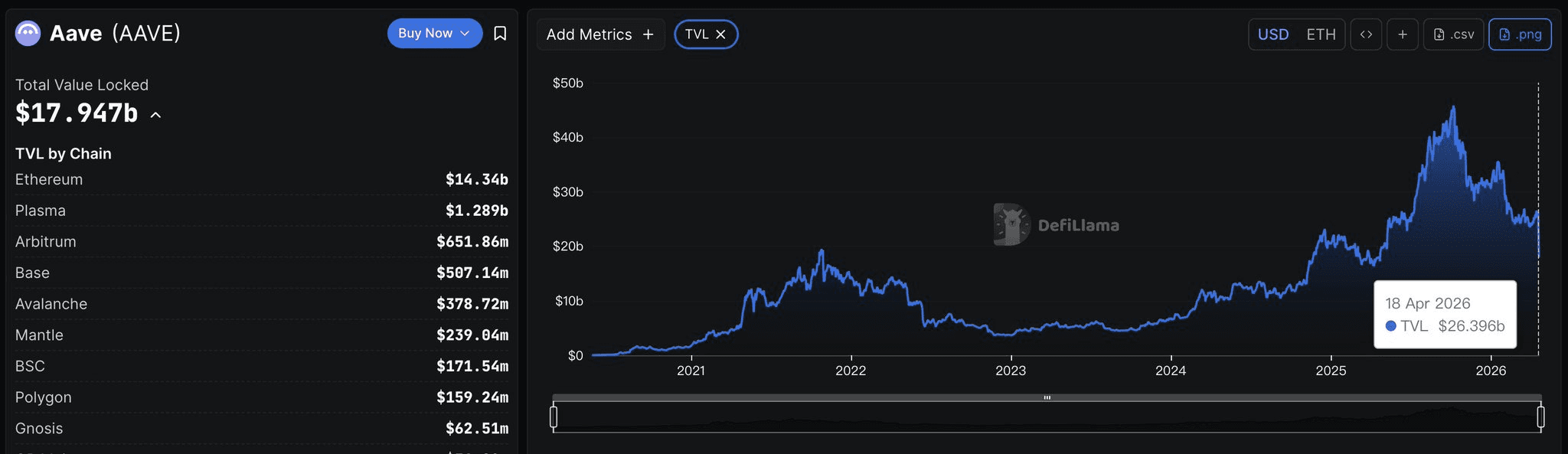The width and height of the screenshot is (1568, 454).
Task: Download chart data as .csv
Action: (x=1453, y=34)
